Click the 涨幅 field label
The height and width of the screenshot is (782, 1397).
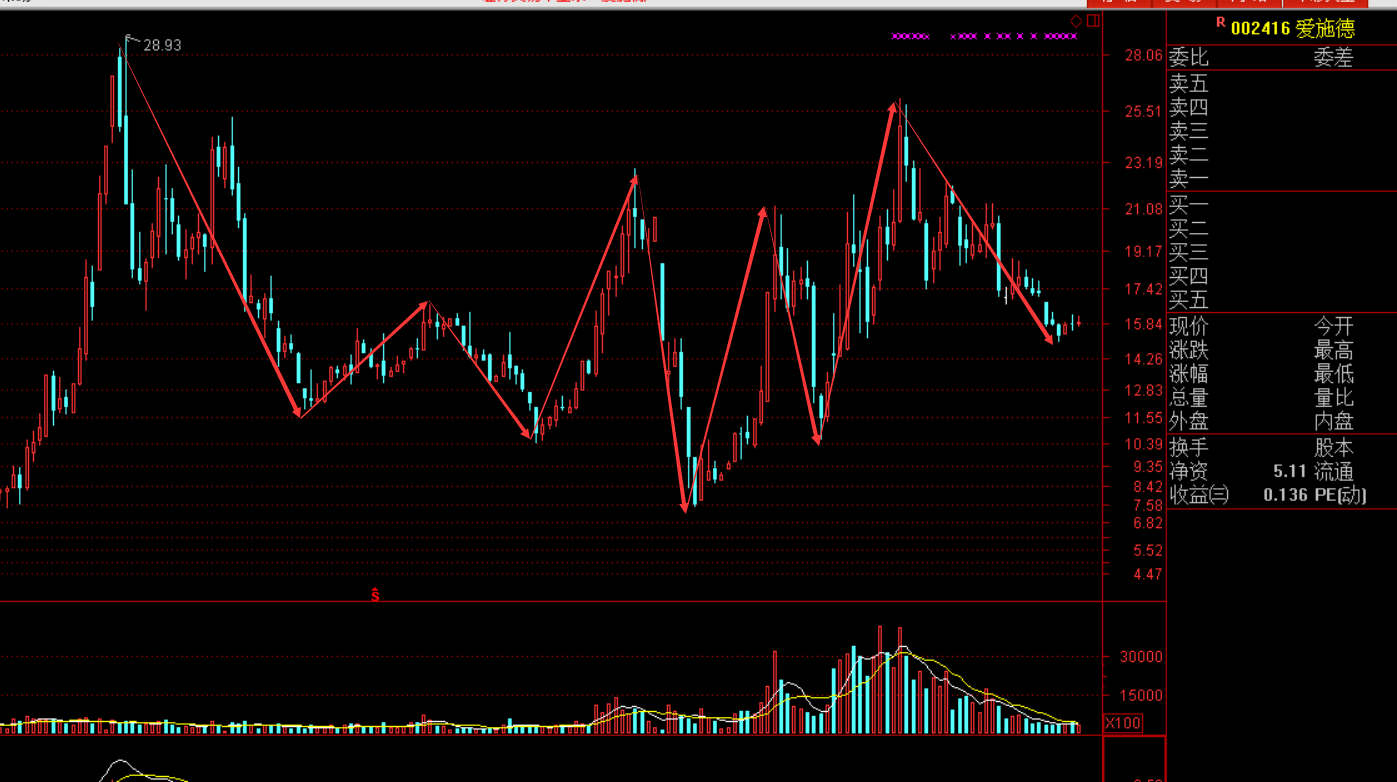click(x=1188, y=374)
